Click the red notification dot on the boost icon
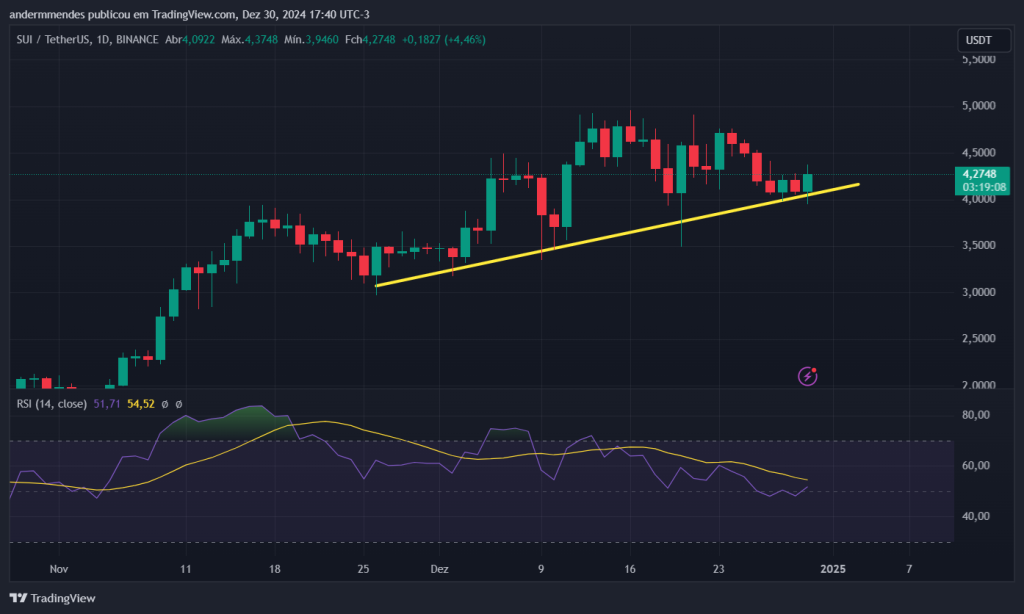This screenshot has height=614, width=1024. [813, 368]
